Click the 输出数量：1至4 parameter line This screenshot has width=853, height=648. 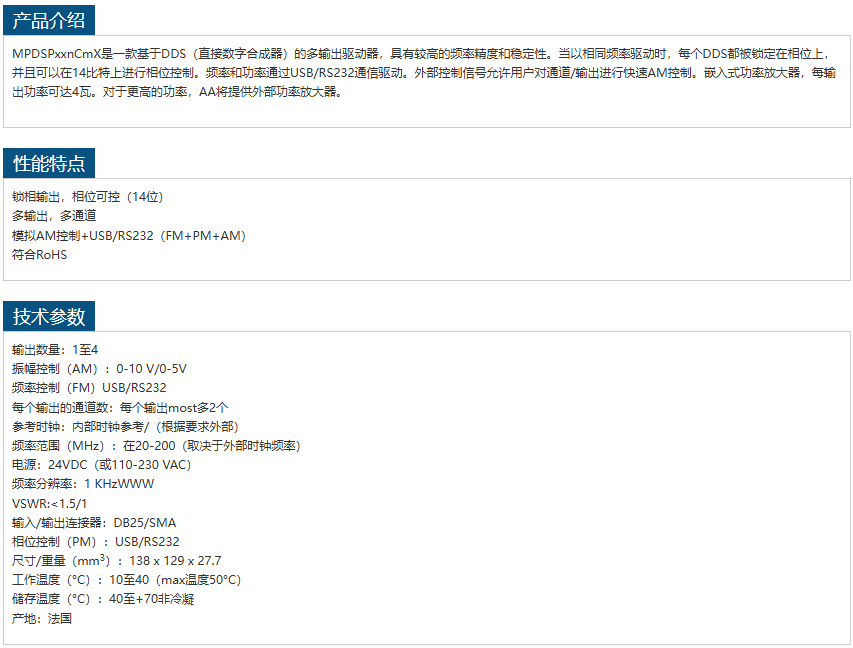click(x=55, y=349)
